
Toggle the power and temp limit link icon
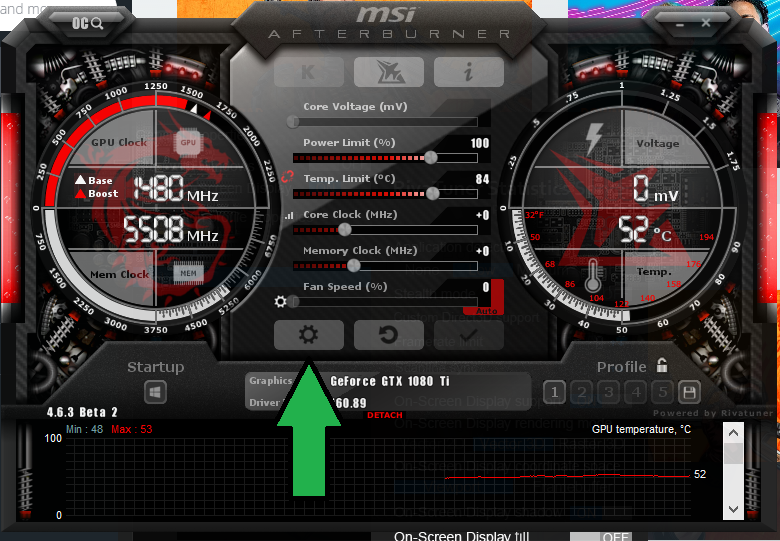click(x=288, y=176)
